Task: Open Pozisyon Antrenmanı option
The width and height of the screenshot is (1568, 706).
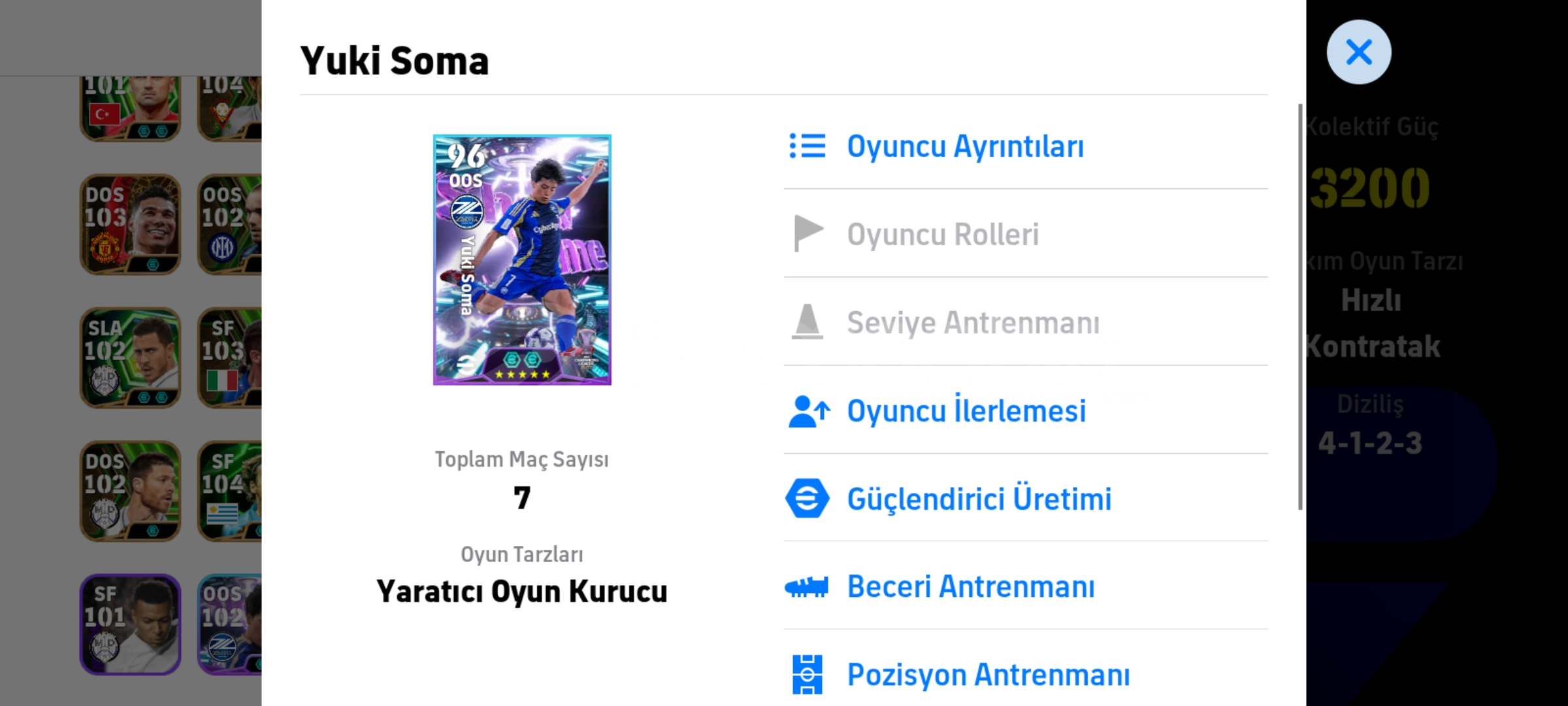Action: tap(988, 675)
